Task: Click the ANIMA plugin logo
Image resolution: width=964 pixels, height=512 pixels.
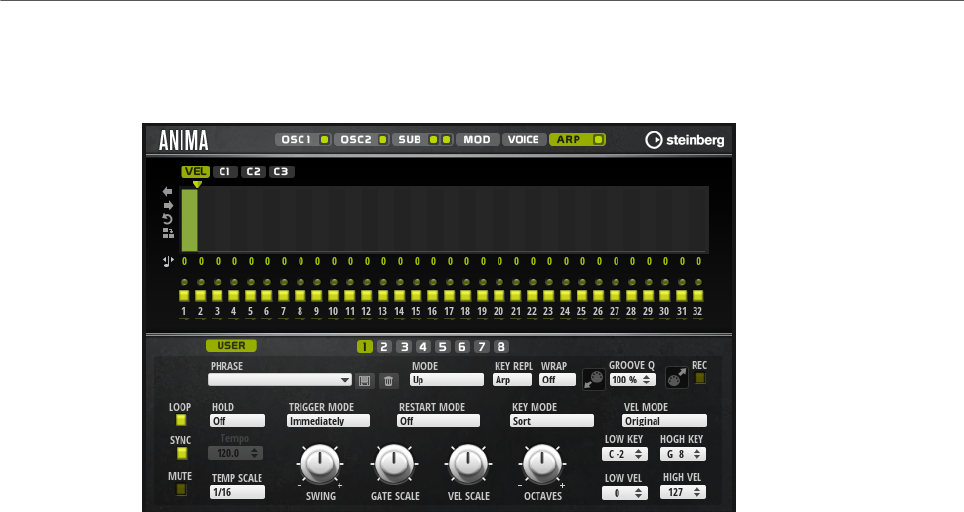Action: click(x=183, y=140)
